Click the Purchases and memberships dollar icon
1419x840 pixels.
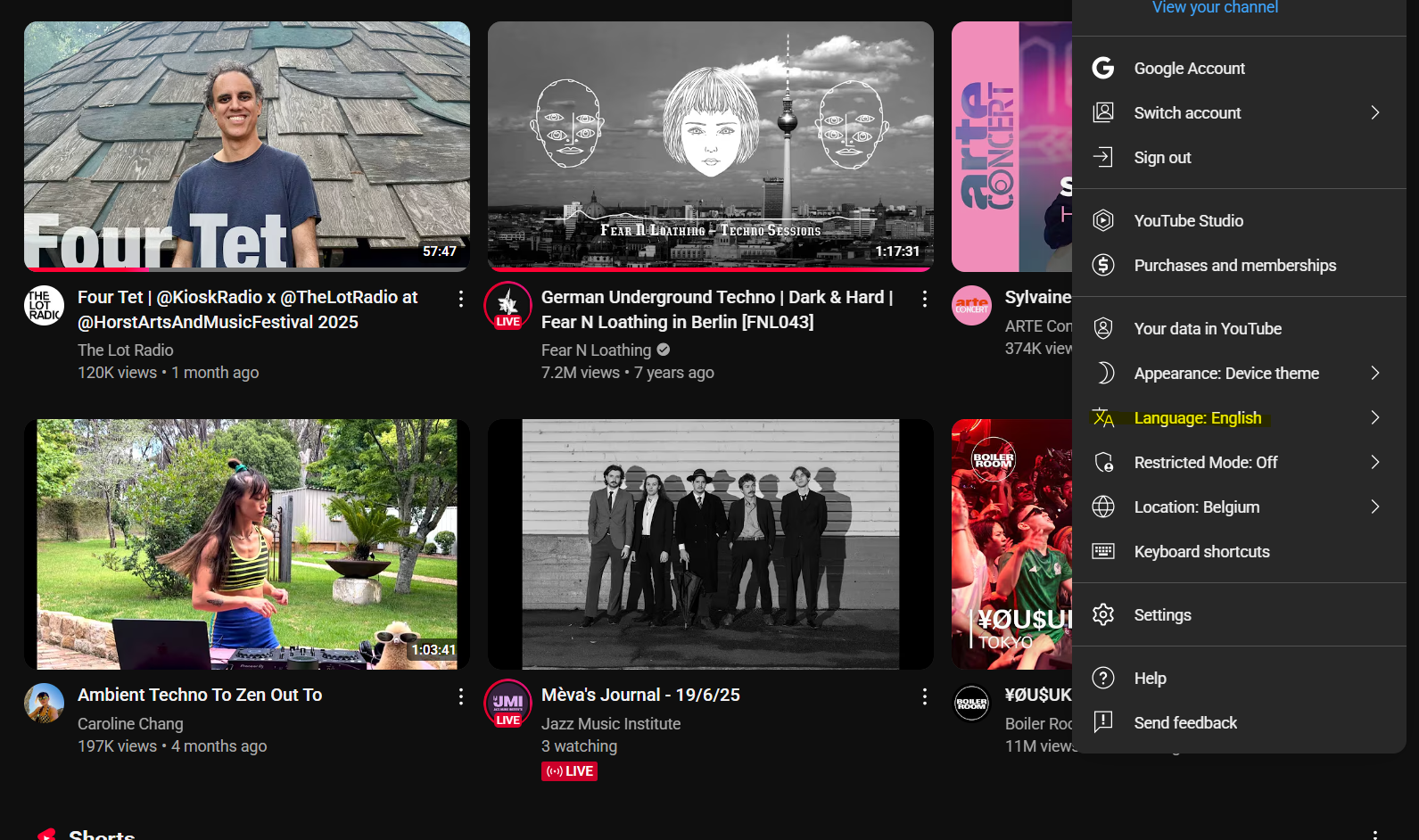pos(1103,265)
